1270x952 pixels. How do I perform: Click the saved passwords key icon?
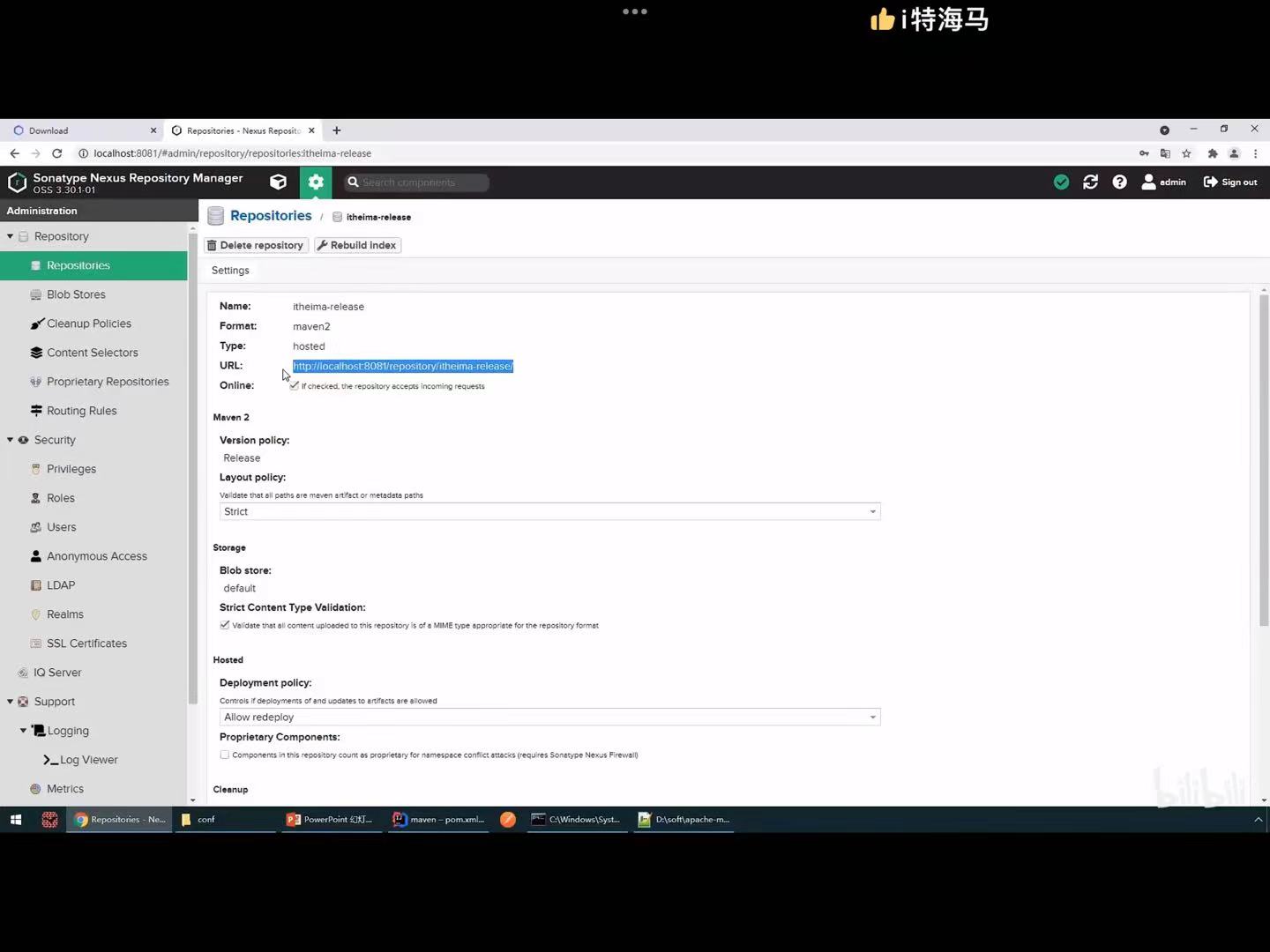coord(1144,153)
